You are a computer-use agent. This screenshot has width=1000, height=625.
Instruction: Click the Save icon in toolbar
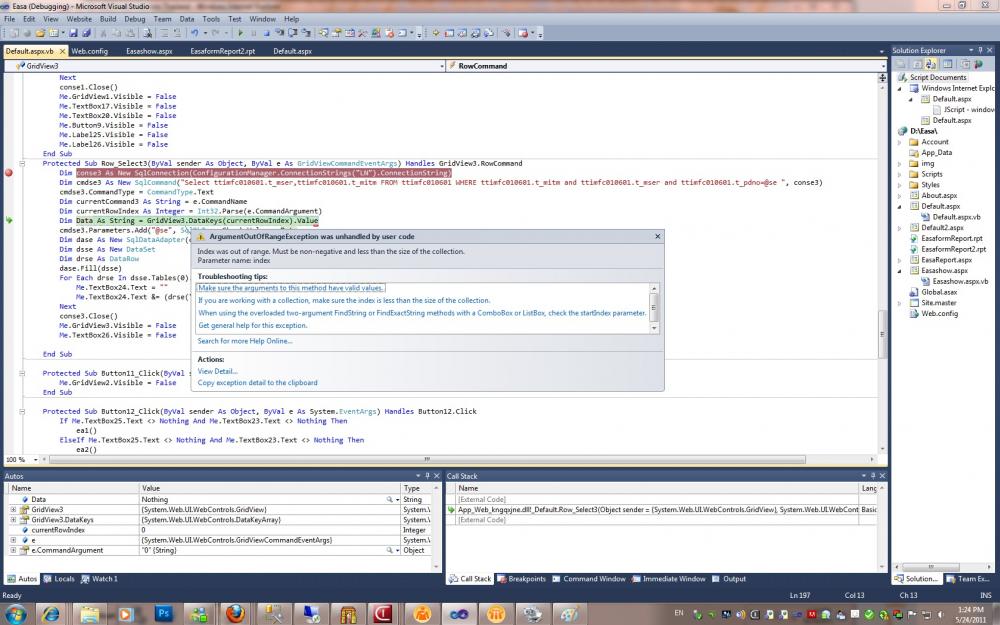(74, 33)
